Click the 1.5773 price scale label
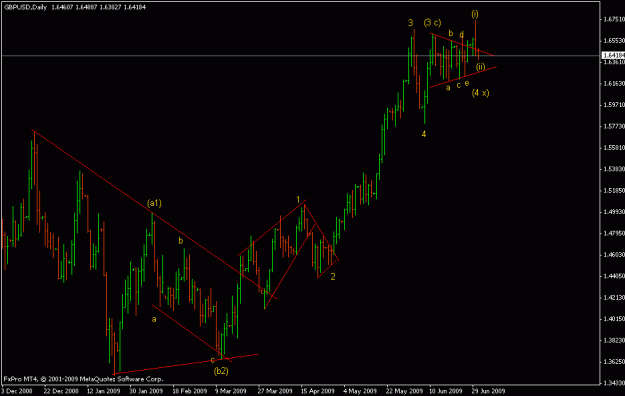625x396 pixels. click(614, 126)
